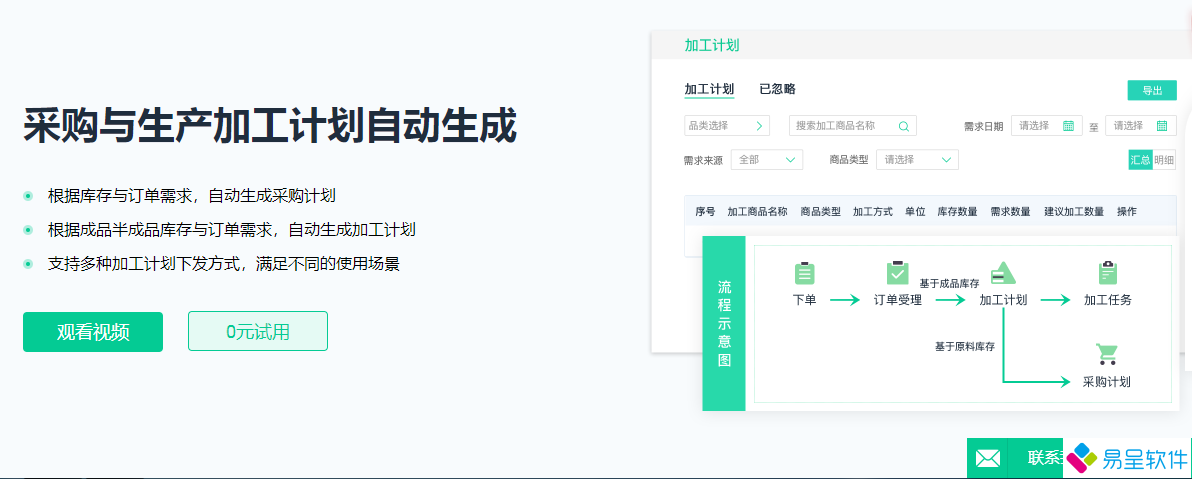Click the 加工任务 clipboard icon

click(x=1108, y=273)
